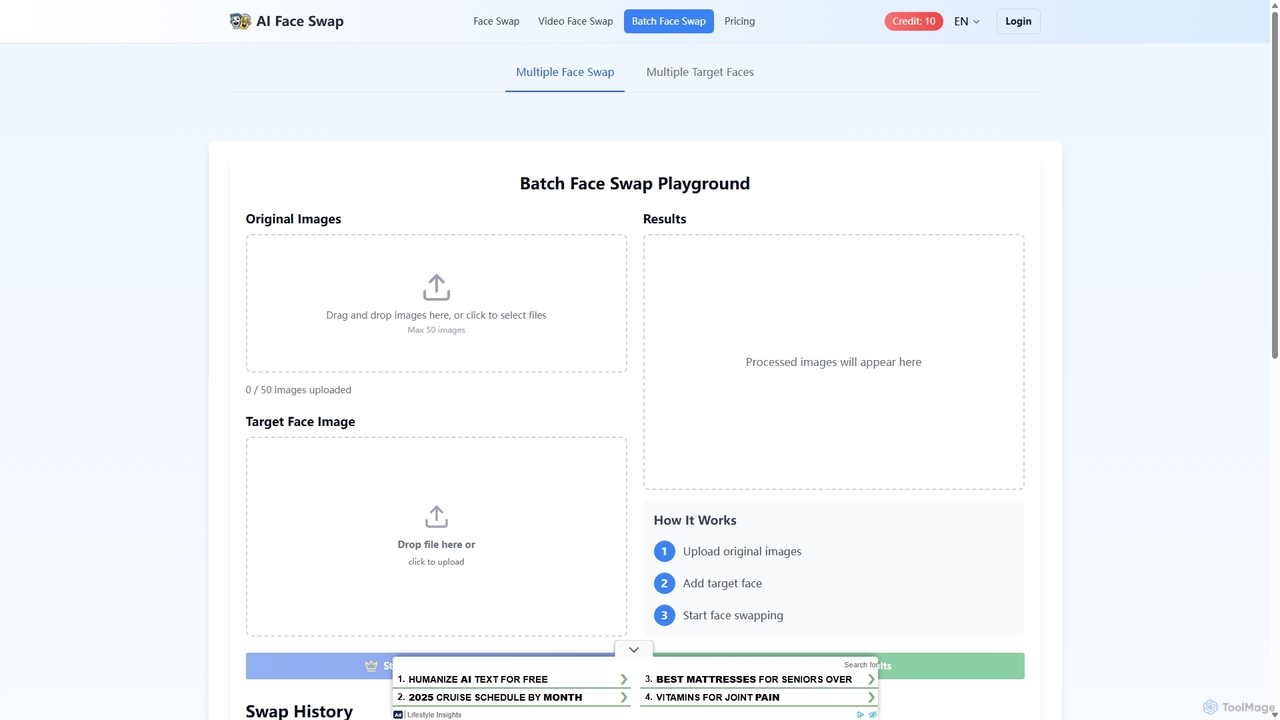Switch to the Multiple Target Faces tab
This screenshot has width=1280, height=720.
[x=700, y=72]
